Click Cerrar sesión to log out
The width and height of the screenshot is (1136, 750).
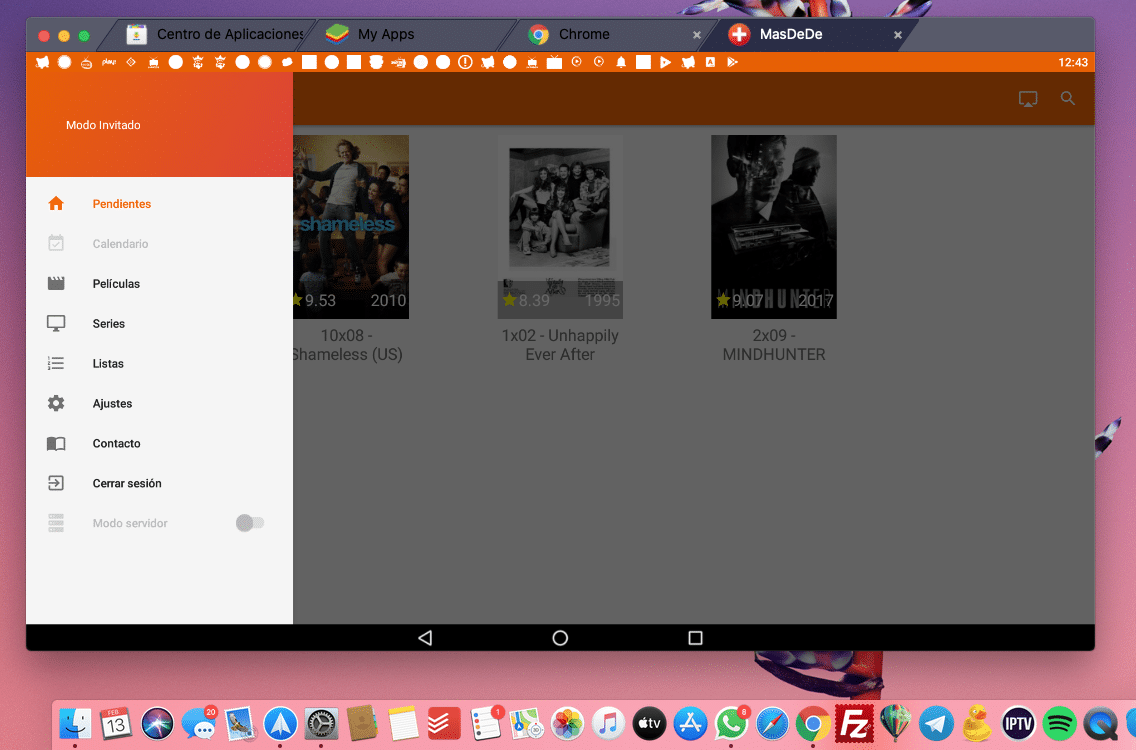pos(126,483)
